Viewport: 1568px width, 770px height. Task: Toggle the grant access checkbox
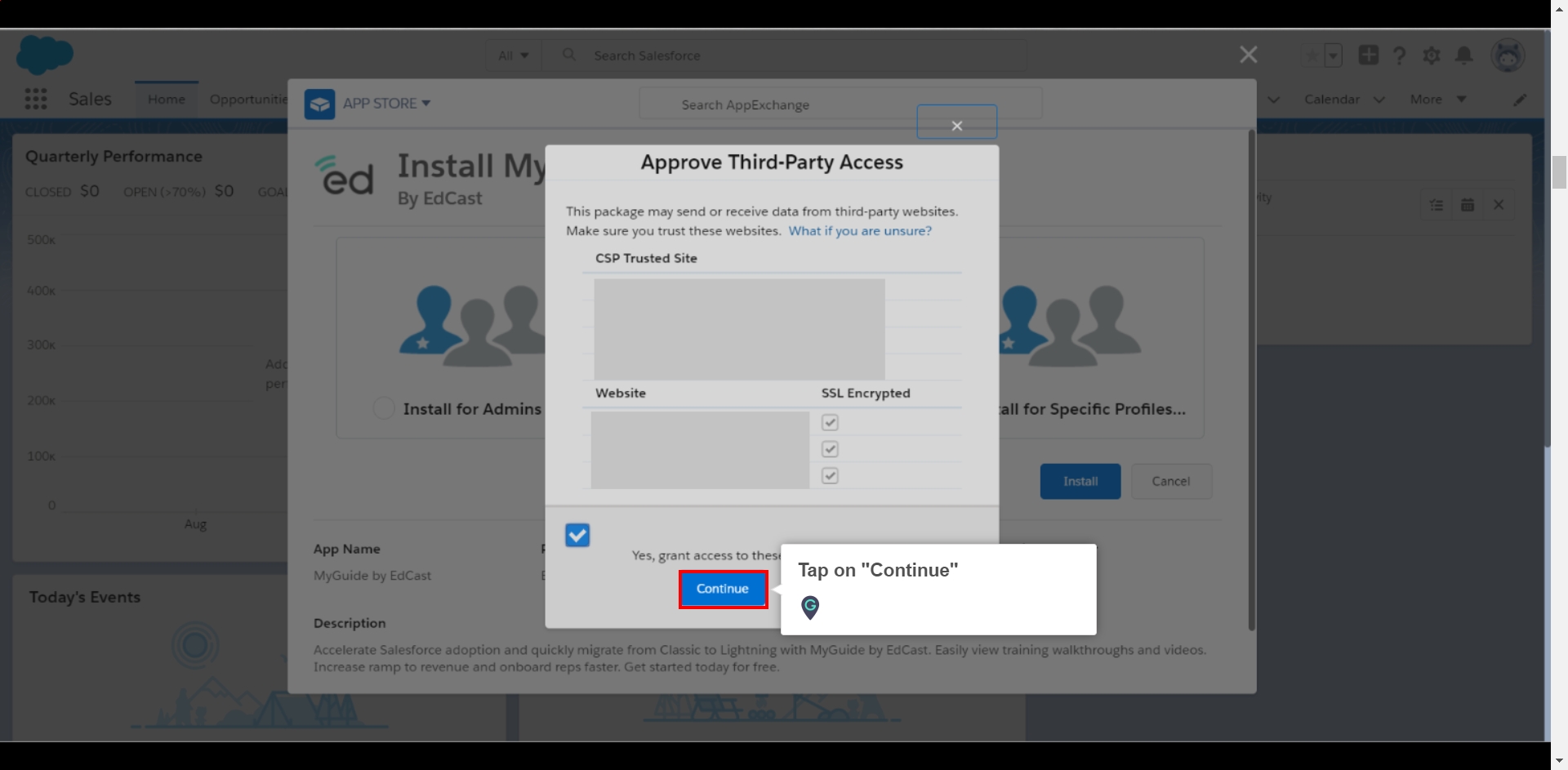[x=577, y=535]
